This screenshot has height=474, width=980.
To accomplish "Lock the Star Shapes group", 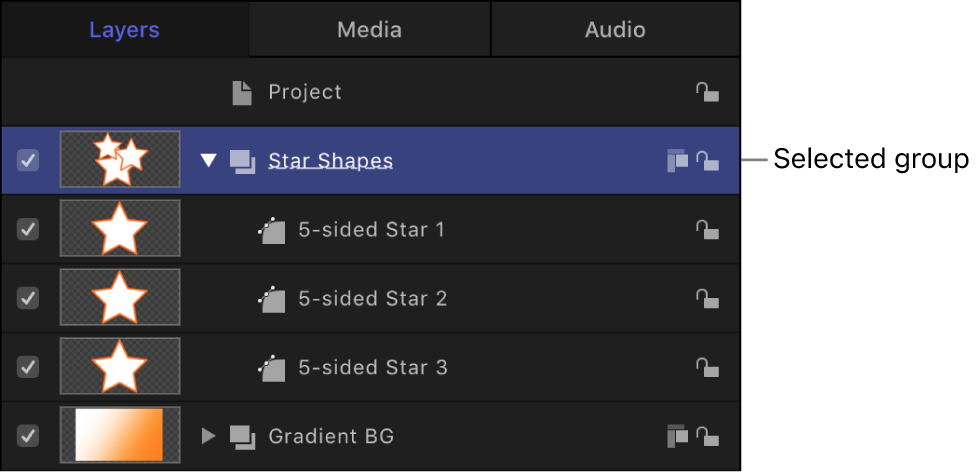I will (x=707, y=160).
